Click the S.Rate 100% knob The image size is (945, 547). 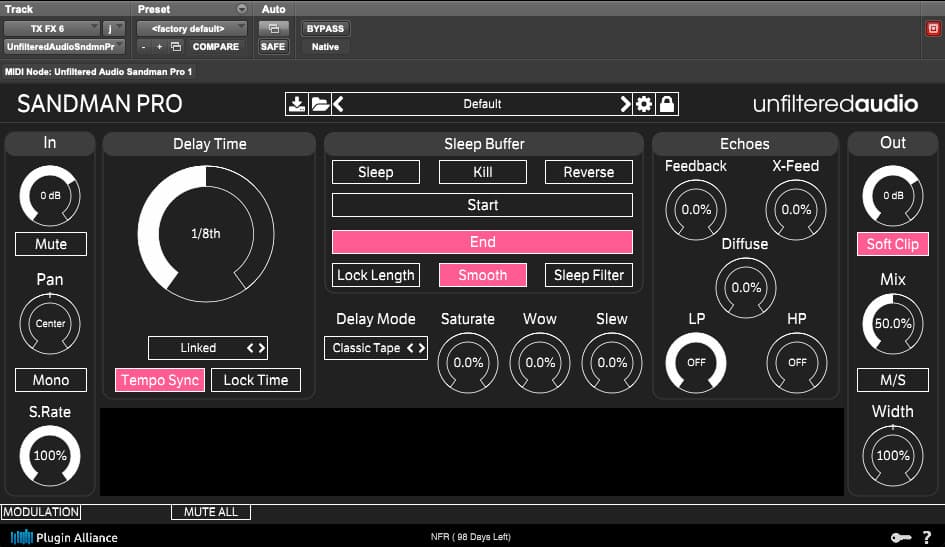[50, 456]
